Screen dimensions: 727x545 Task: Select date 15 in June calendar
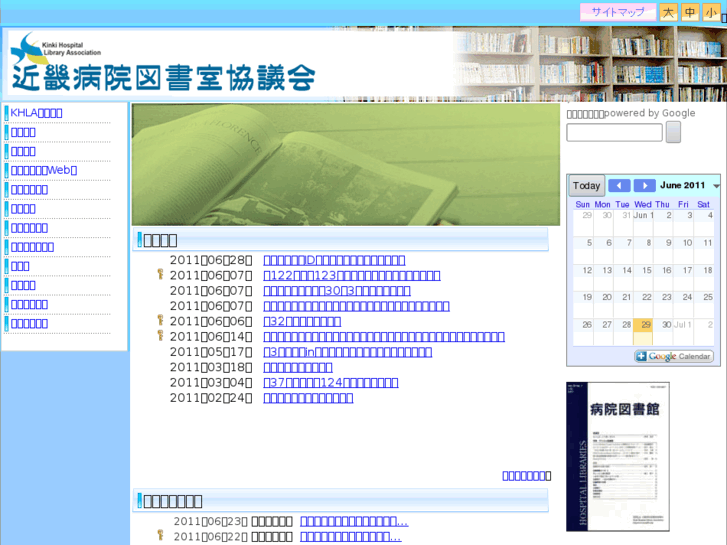pyautogui.click(x=646, y=270)
